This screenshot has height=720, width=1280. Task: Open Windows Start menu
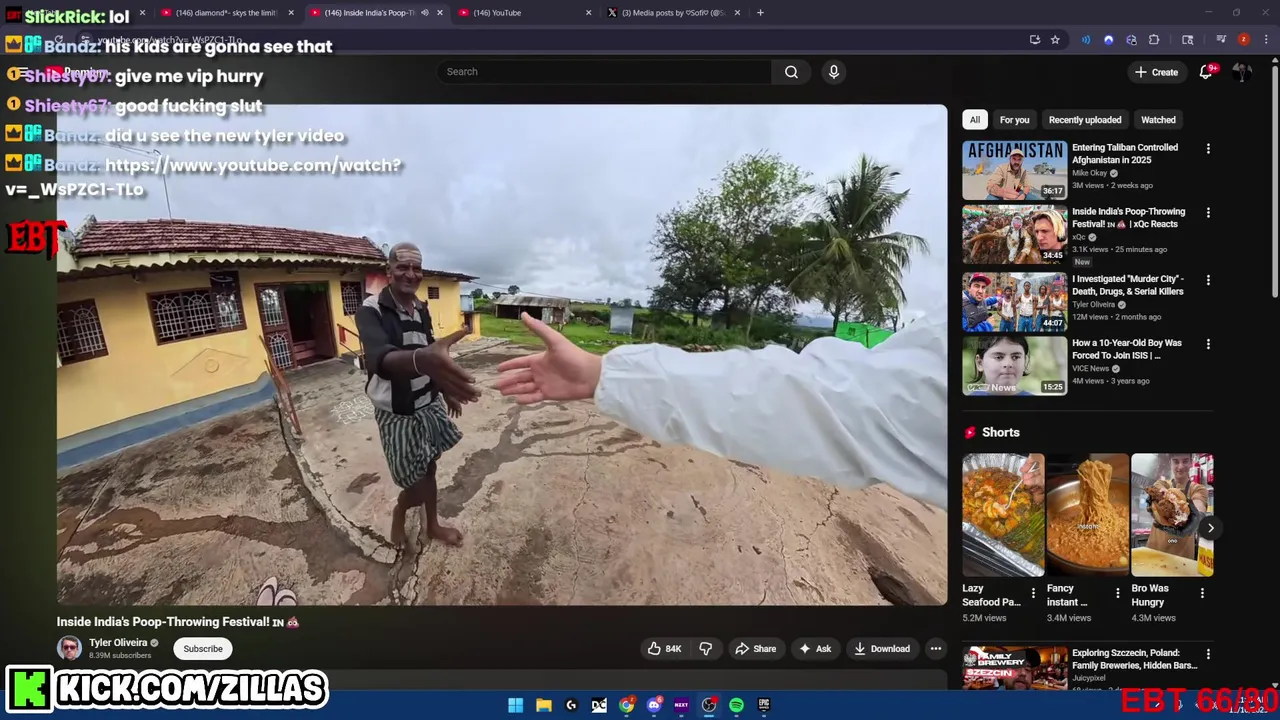coord(515,705)
